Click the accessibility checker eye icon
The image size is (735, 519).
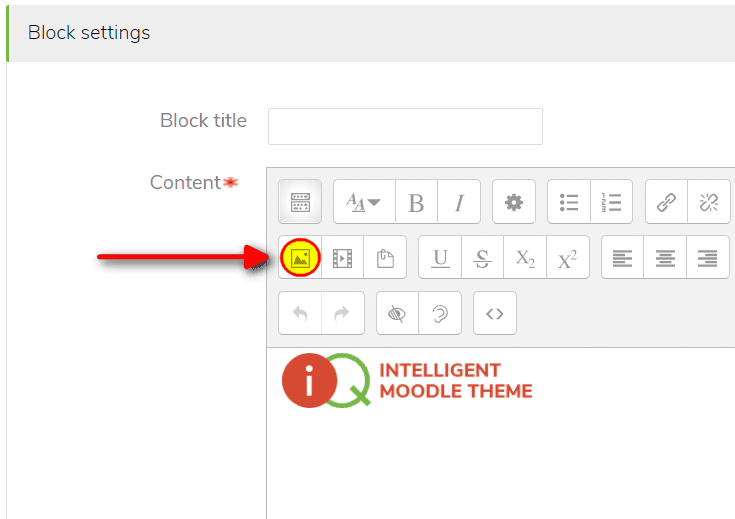397,313
